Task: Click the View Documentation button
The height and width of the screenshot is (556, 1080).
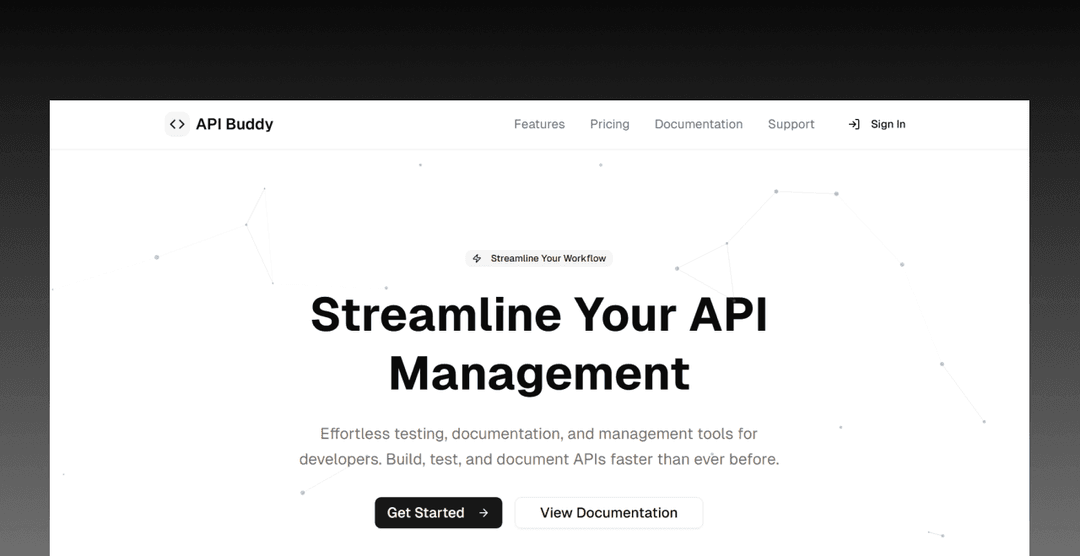Action: click(608, 513)
